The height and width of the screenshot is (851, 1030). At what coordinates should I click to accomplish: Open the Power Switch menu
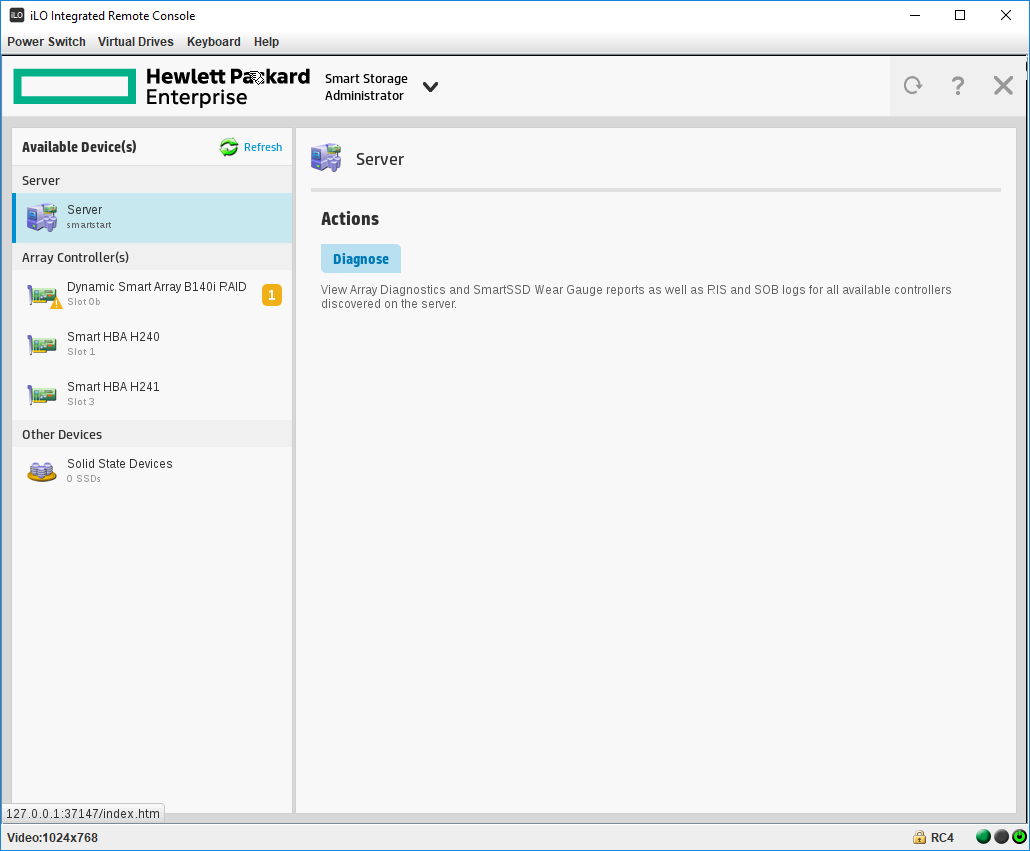46,41
